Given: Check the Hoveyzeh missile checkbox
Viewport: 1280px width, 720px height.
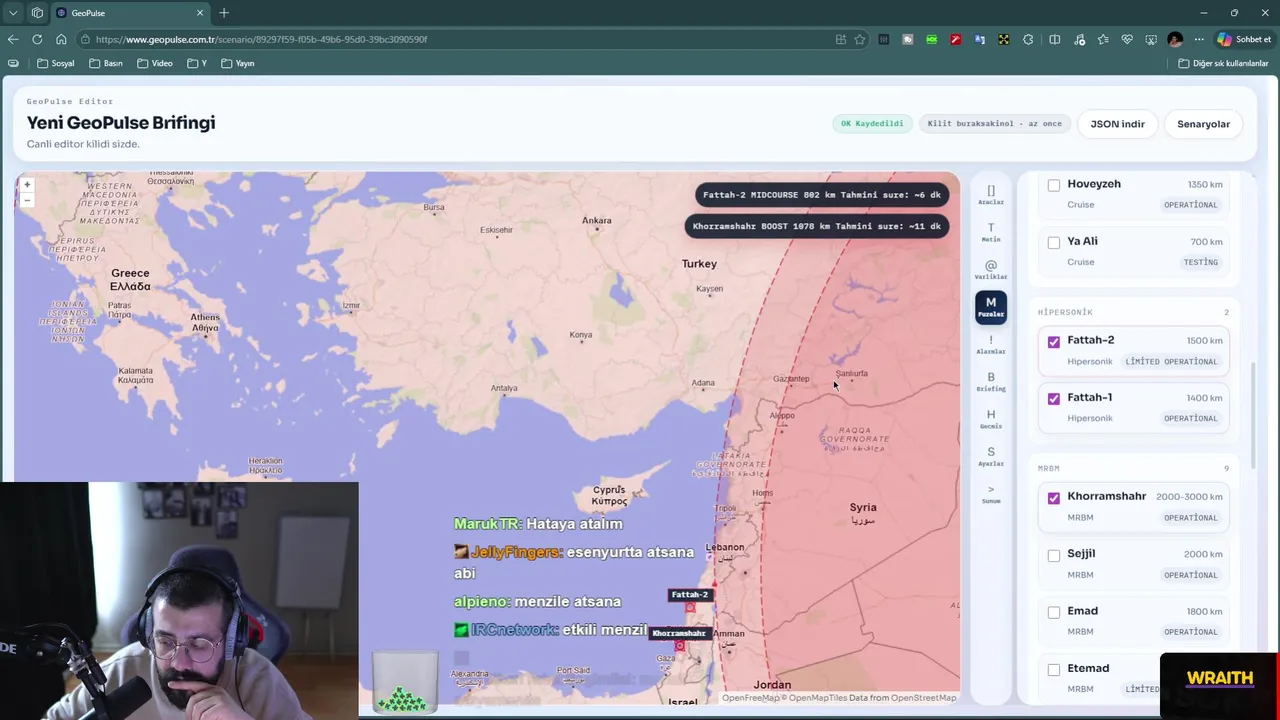Looking at the screenshot, I should click(1054, 185).
